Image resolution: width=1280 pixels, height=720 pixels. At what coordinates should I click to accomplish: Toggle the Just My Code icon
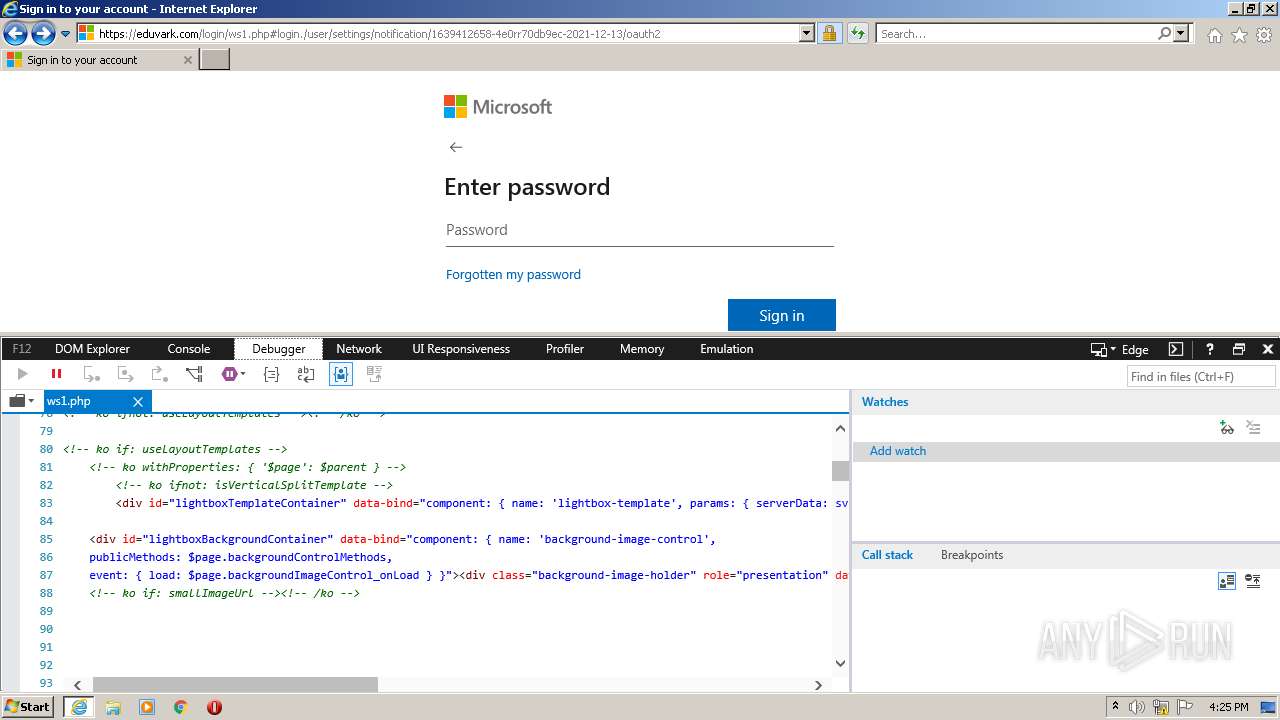coord(341,374)
